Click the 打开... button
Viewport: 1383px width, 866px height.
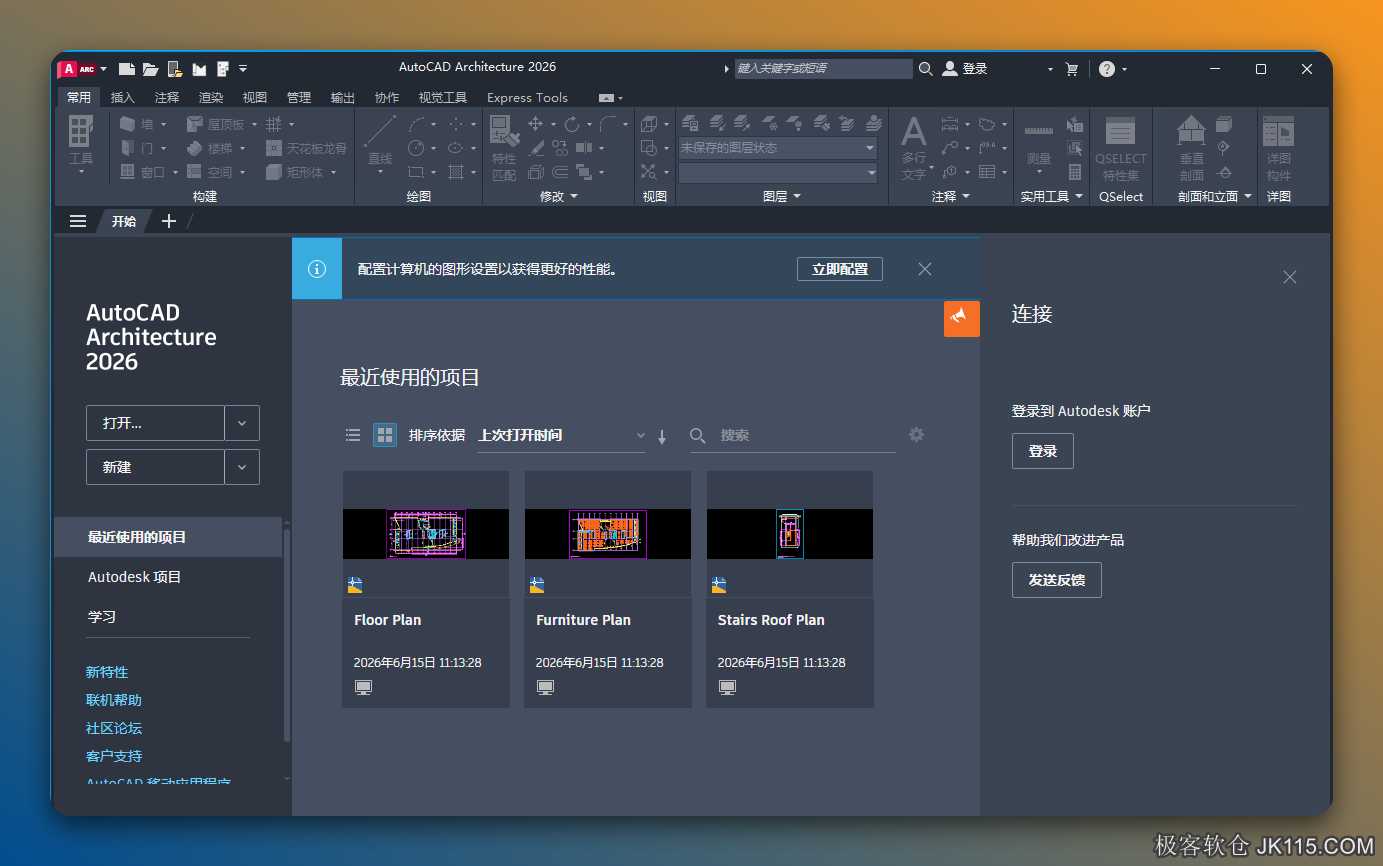click(155, 423)
